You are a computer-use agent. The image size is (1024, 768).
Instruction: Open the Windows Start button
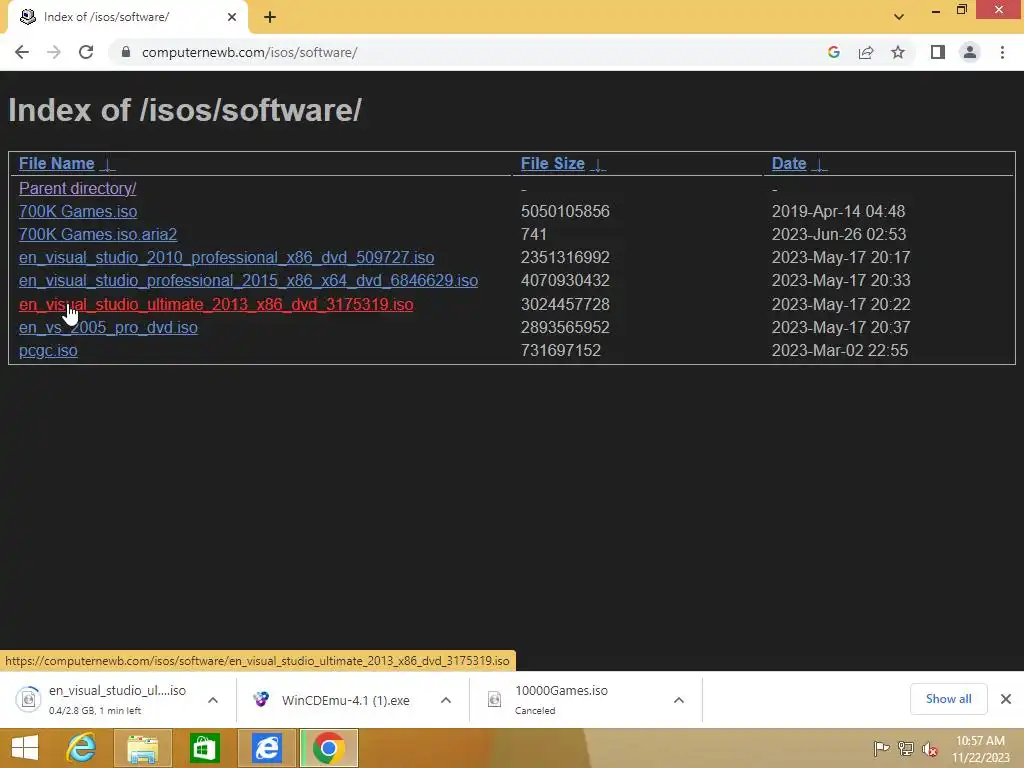tap(25, 748)
